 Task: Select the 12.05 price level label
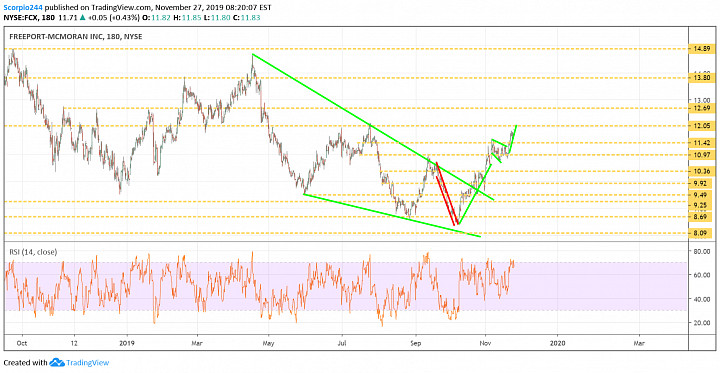[x=703, y=125]
